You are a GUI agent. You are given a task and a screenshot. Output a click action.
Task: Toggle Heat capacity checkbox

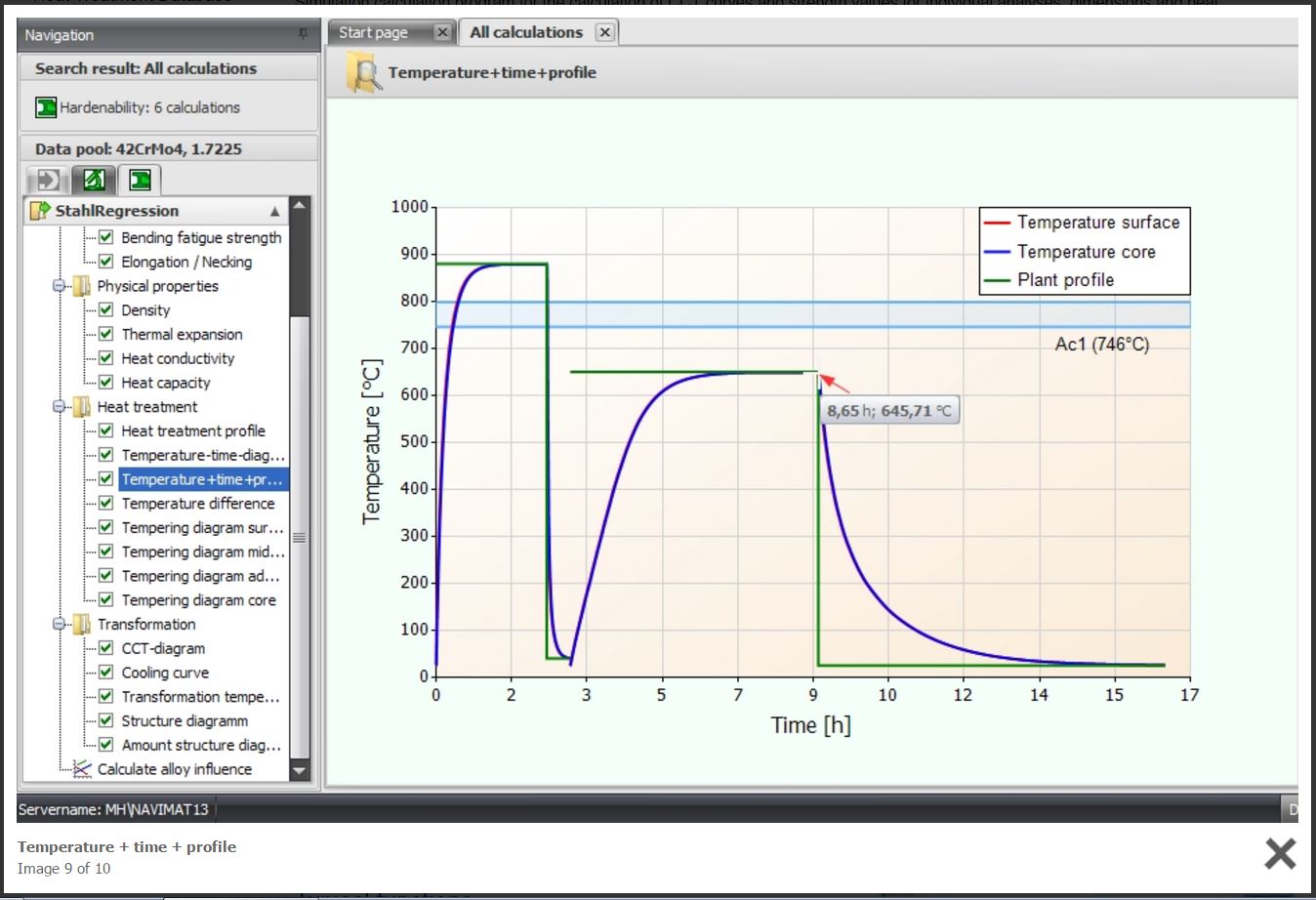pyautogui.click(x=106, y=383)
